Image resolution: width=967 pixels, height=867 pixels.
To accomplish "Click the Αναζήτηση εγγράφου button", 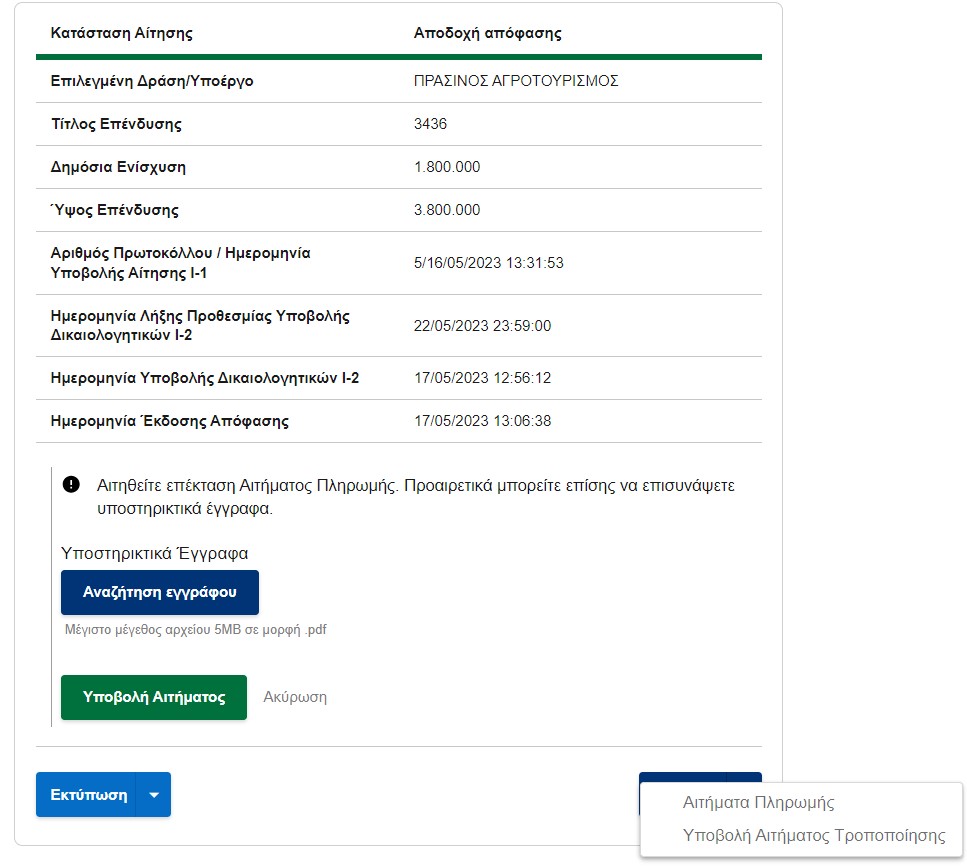I will click(160, 593).
